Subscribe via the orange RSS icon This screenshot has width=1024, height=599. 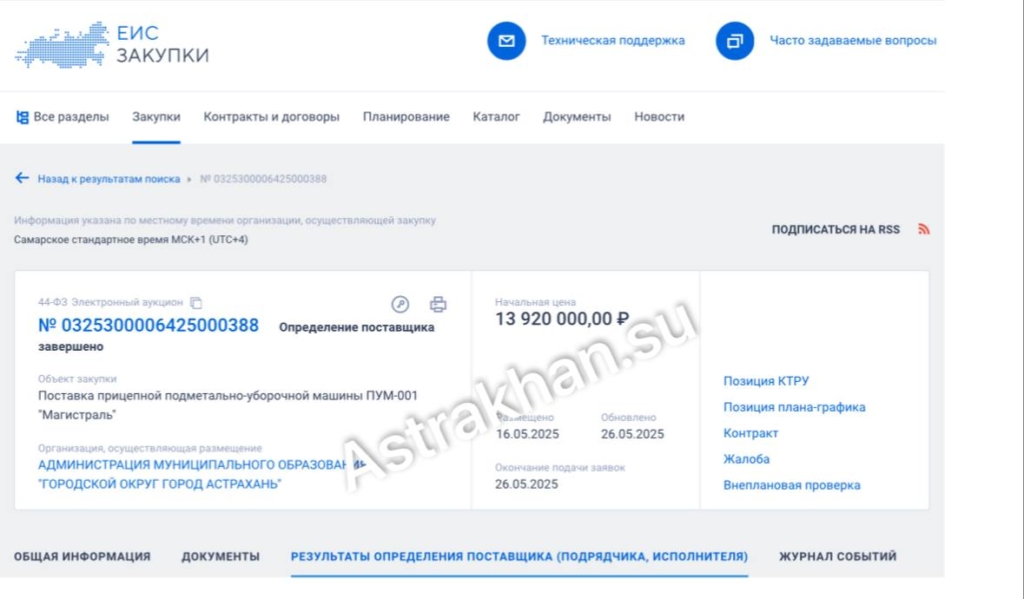coord(923,229)
